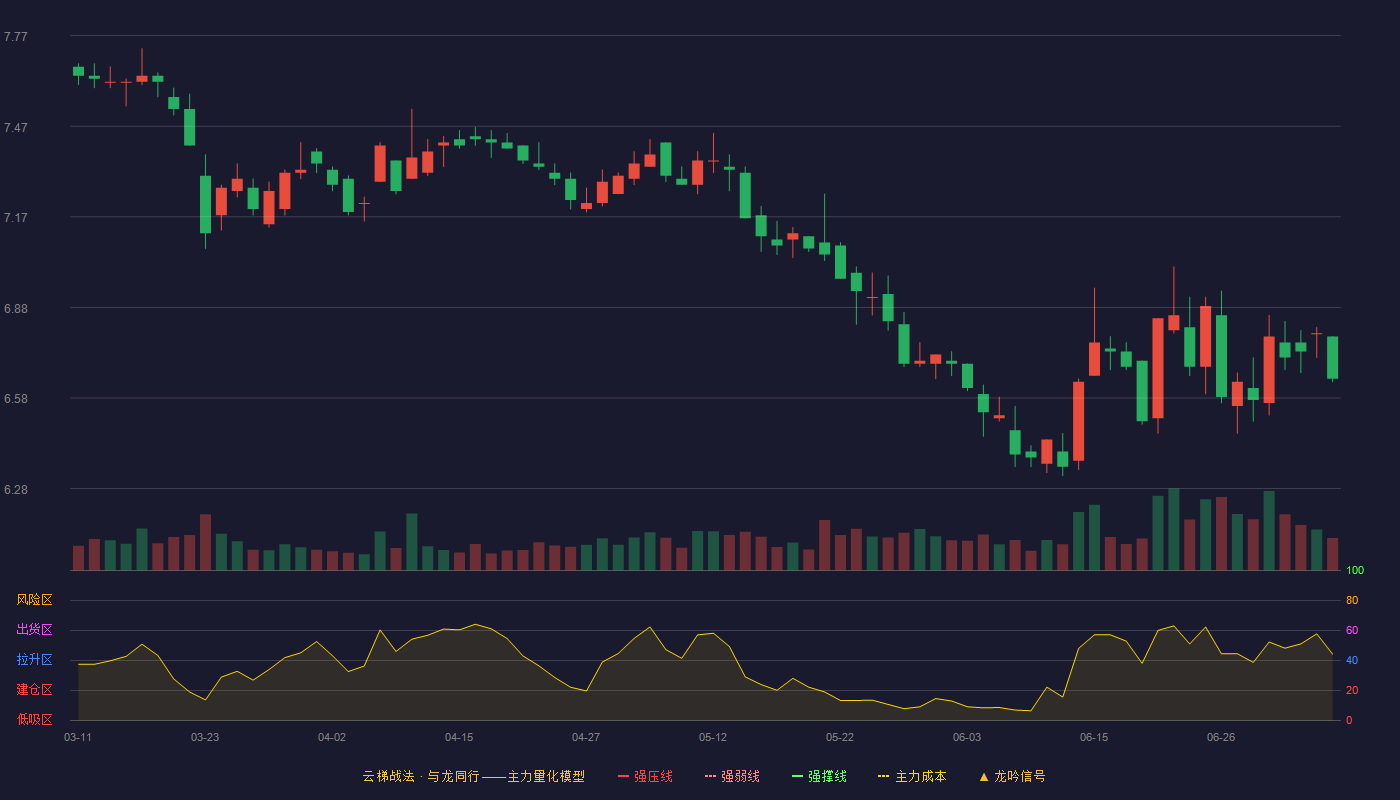Click the 05-22 date label

click(x=840, y=737)
